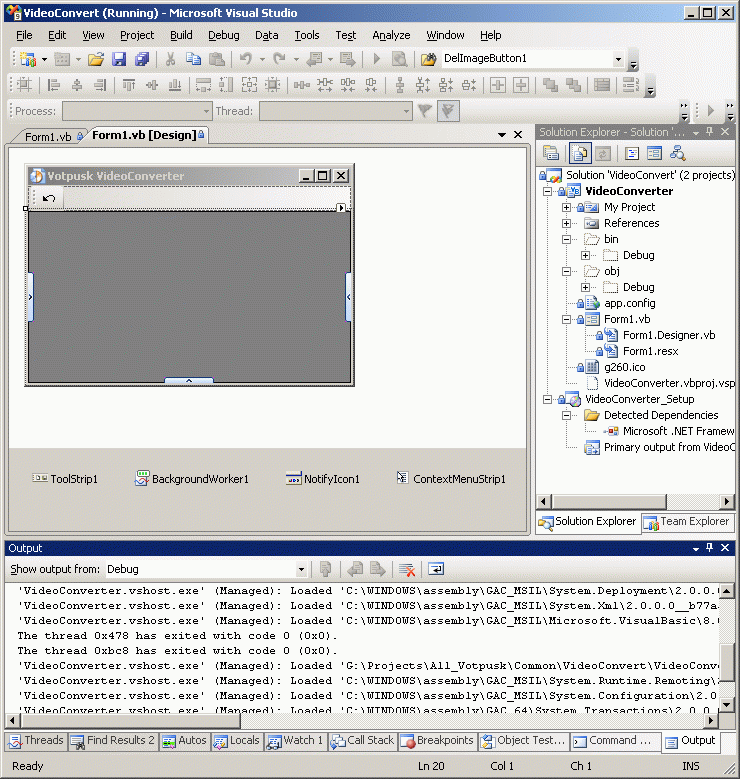Click Solution Explorer scrollbar right arrow

click(x=727, y=501)
